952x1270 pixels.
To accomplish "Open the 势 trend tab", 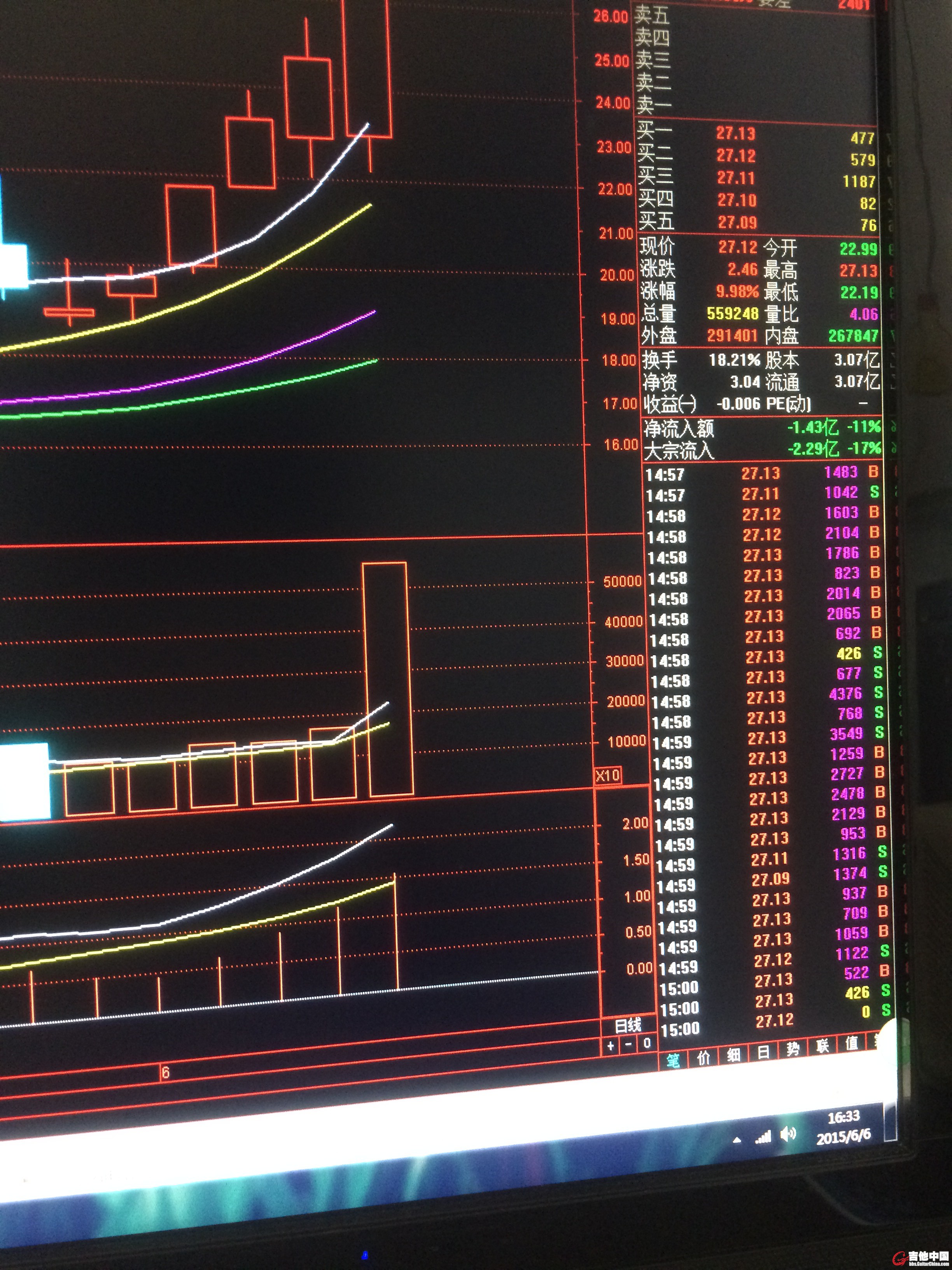I will click(x=793, y=1049).
